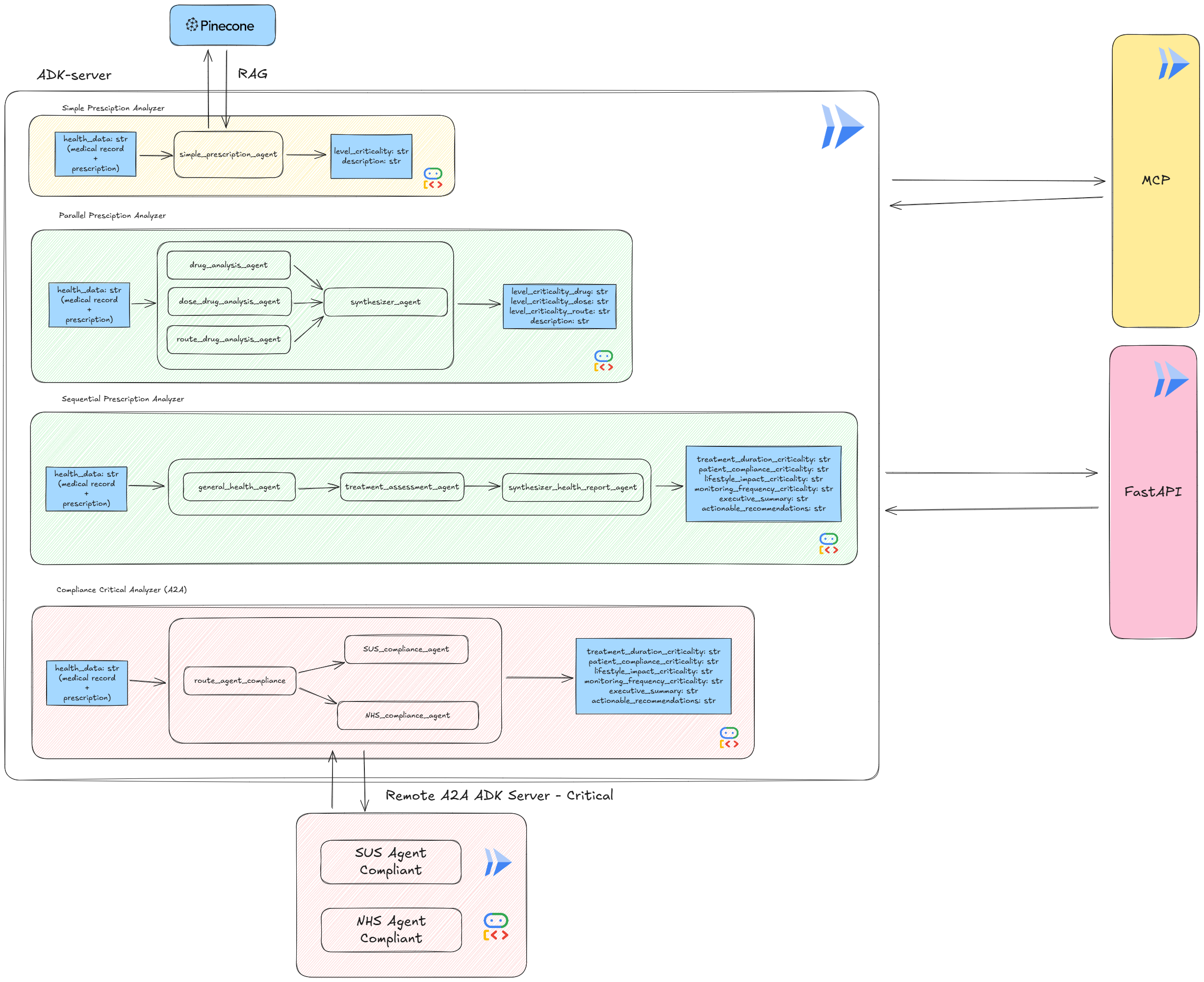This screenshot has width=1204, height=982.
Task: Click the Pinecone logo box
Action: 222,26
